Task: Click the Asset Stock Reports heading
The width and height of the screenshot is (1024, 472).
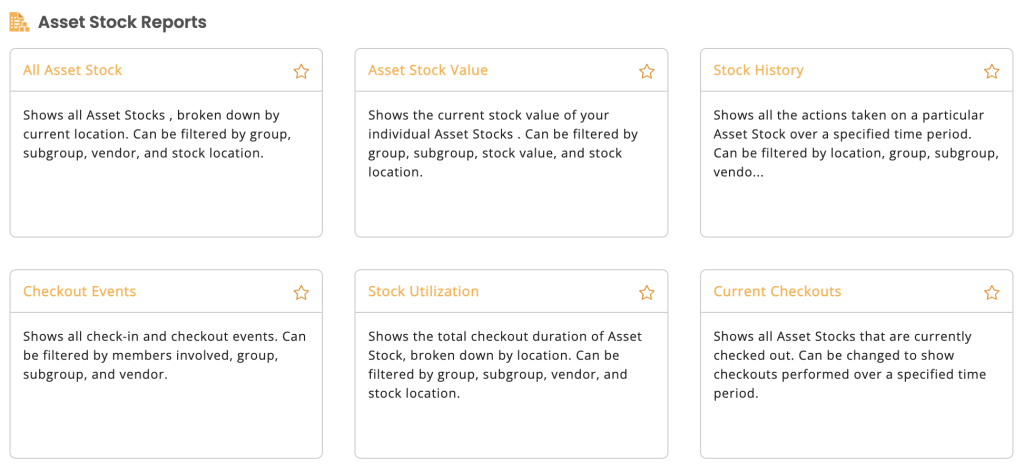Action: click(x=122, y=22)
